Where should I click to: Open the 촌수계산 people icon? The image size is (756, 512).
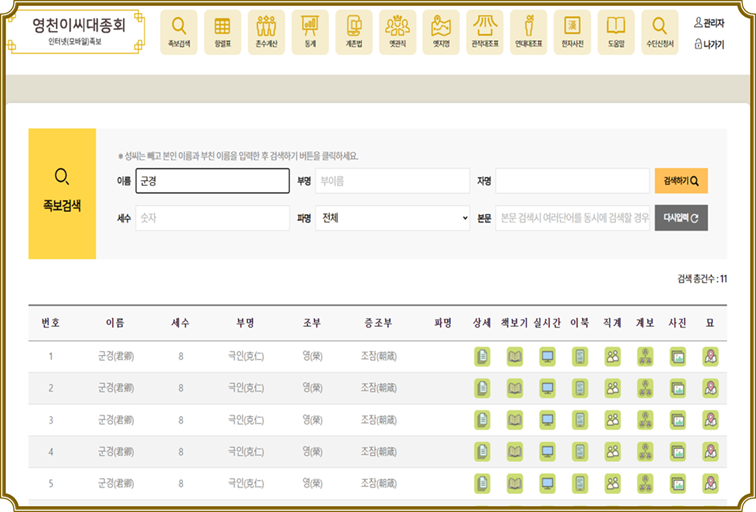[x=266, y=32]
